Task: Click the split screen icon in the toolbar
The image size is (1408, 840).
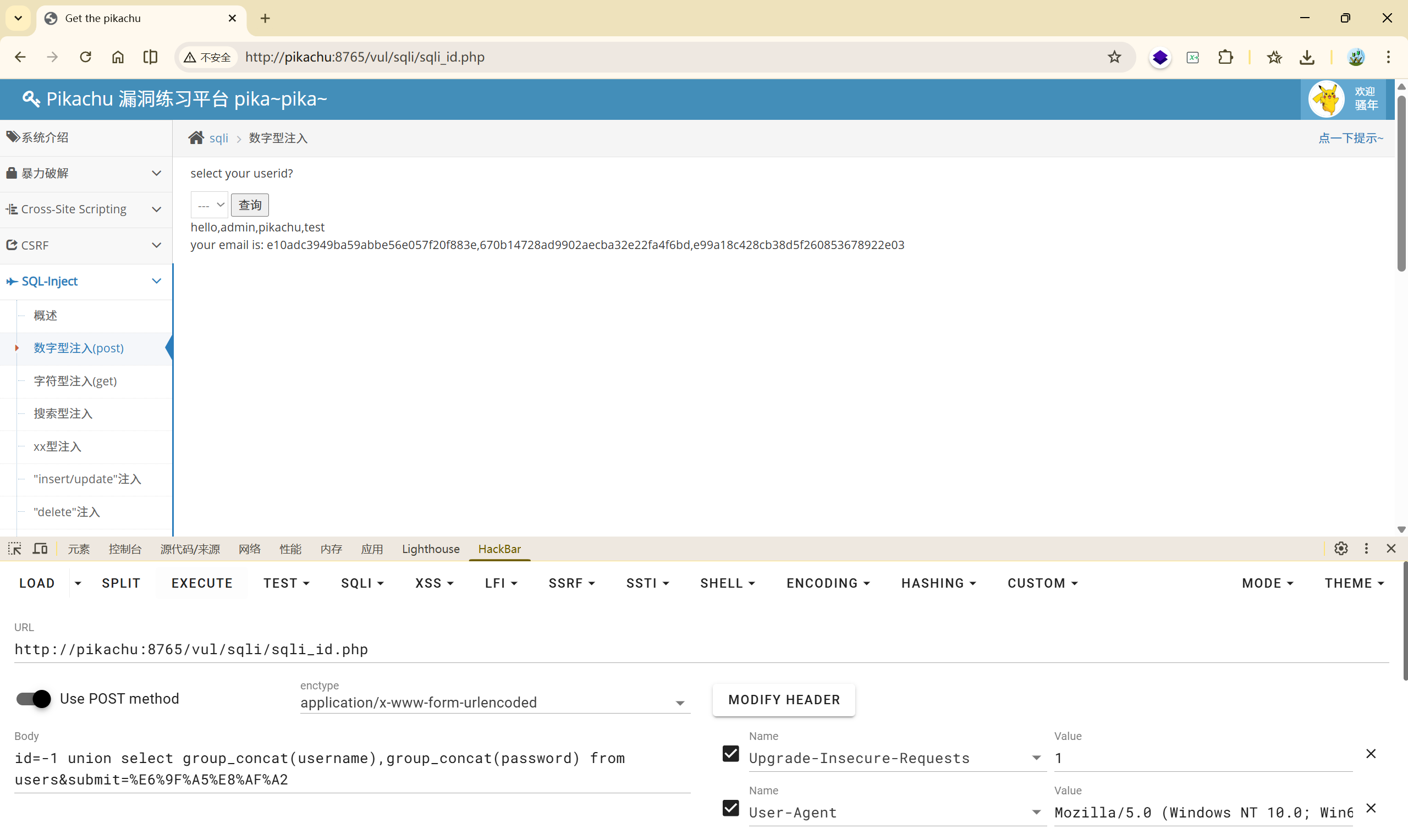Action: click(x=150, y=57)
